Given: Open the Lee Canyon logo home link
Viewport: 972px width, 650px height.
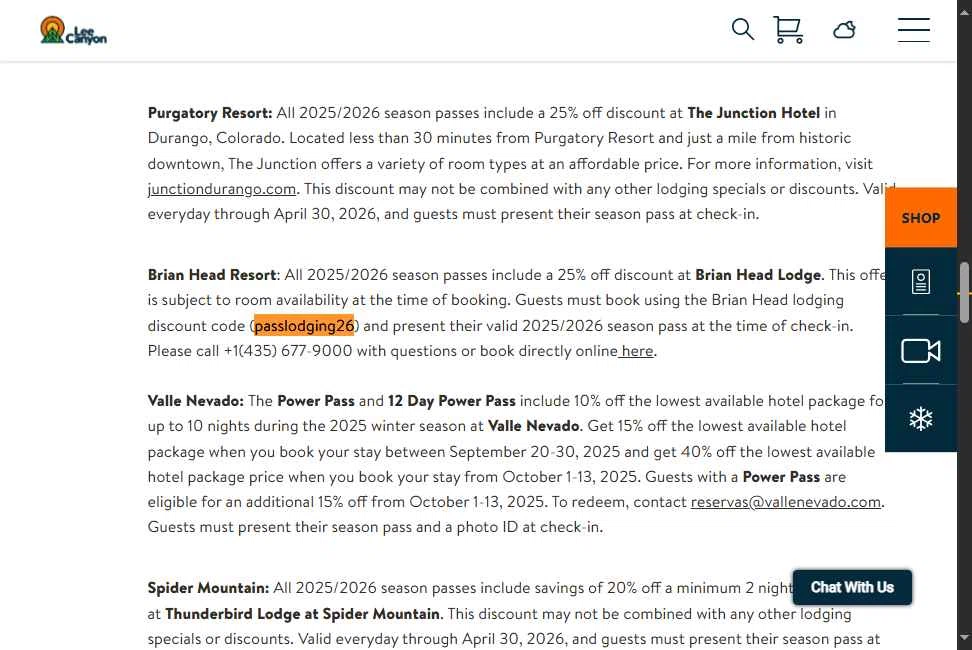Looking at the screenshot, I should pyautogui.click(x=73, y=30).
